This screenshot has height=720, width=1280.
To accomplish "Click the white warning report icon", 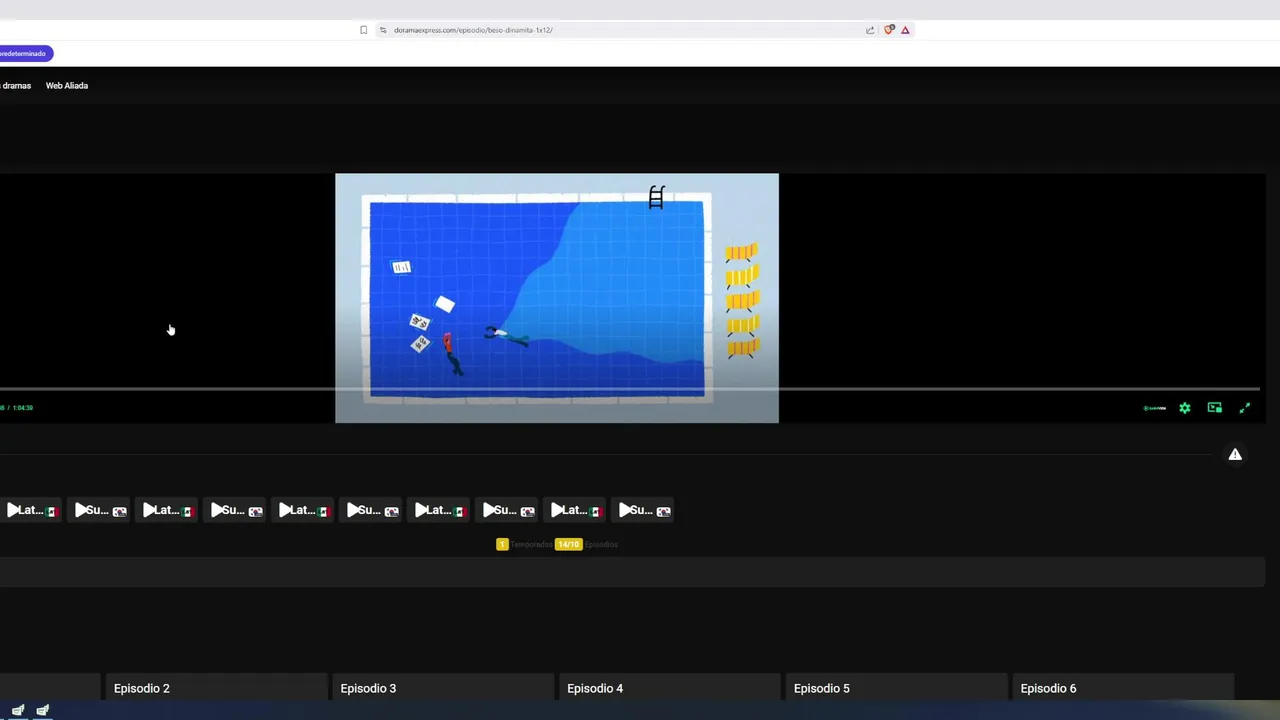I will (x=1235, y=455).
